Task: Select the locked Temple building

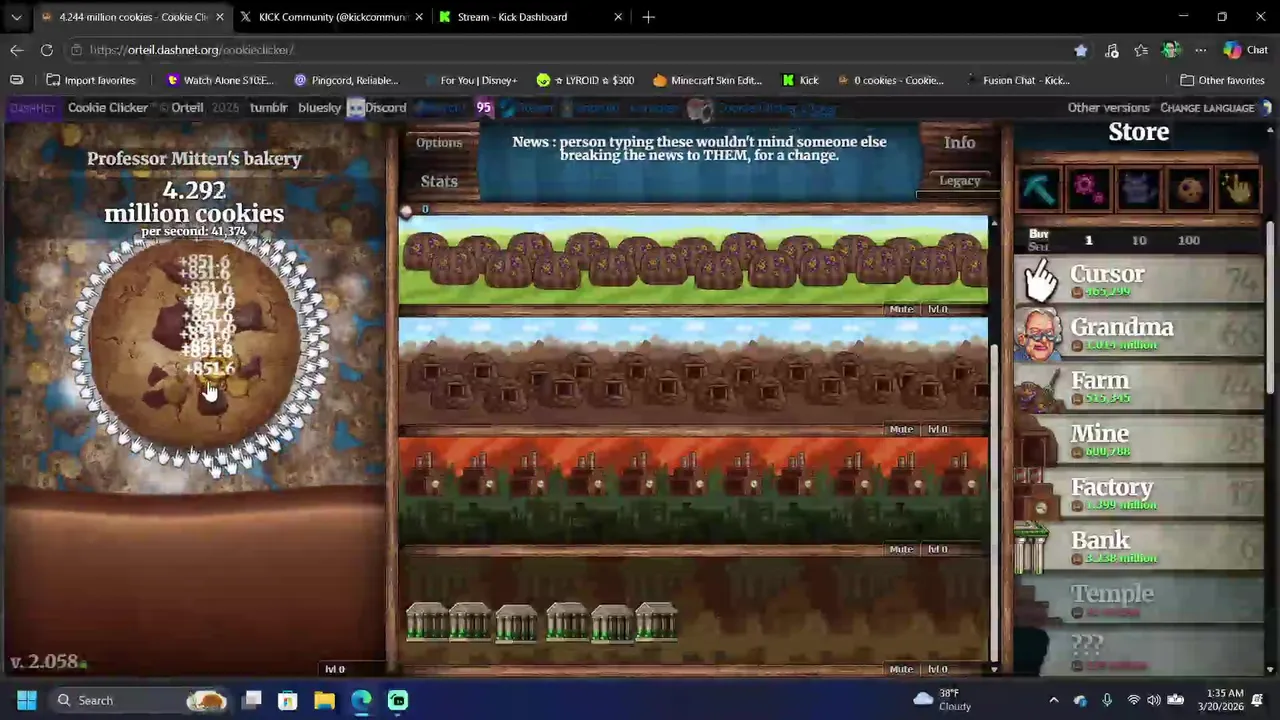Action: [1139, 600]
